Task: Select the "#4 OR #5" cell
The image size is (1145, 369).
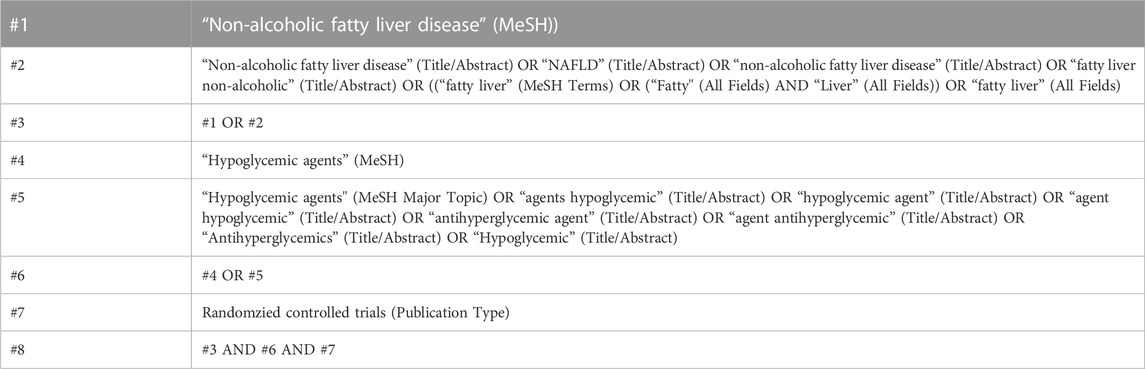Action: click(x=668, y=275)
